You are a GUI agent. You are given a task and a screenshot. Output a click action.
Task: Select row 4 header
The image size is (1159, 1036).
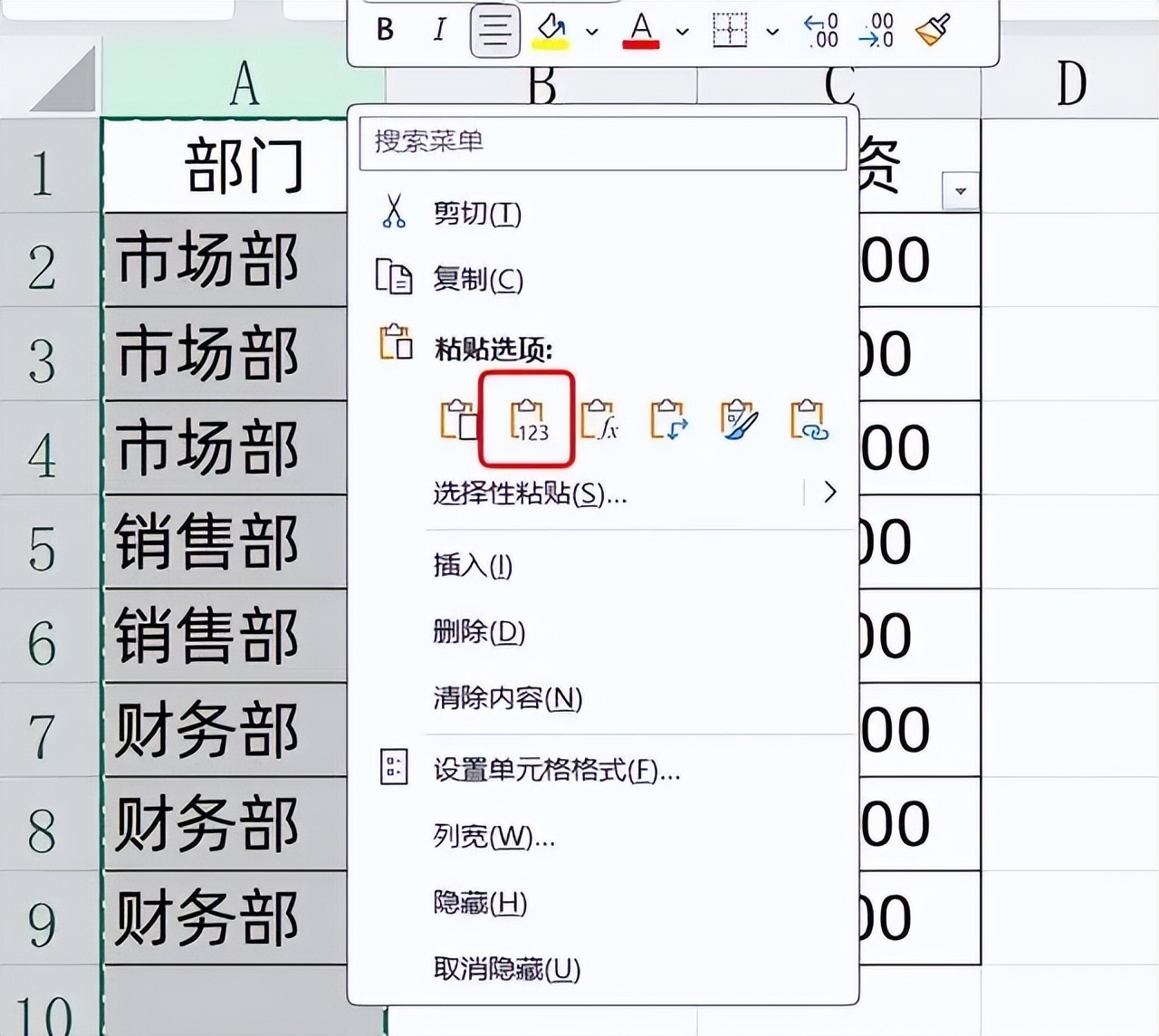pyautogui.click(x=50, y=449)
